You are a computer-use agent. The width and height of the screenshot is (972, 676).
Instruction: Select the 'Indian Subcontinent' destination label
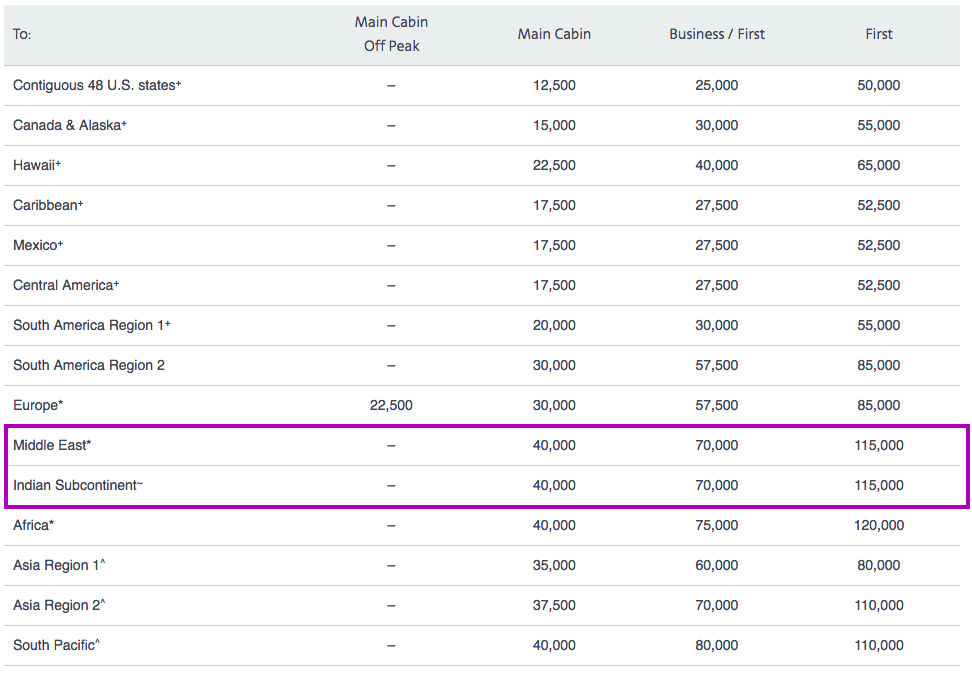(77, 485)
